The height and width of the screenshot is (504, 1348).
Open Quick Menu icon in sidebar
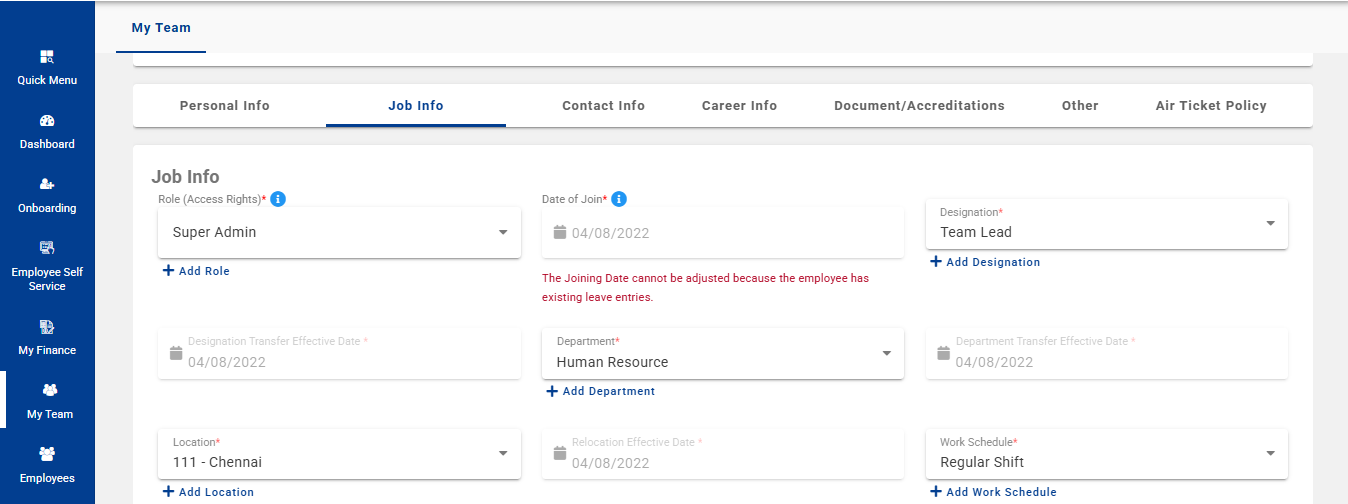47,58
